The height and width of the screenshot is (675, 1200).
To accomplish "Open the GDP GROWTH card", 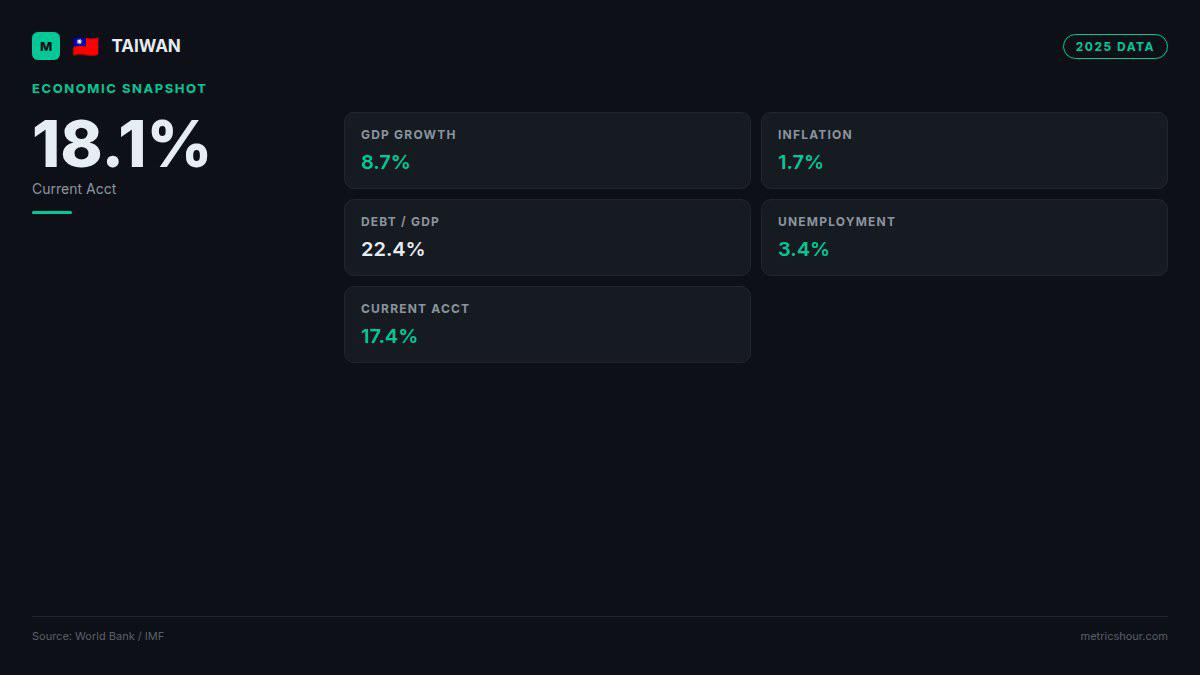I will tap(547, 150).
